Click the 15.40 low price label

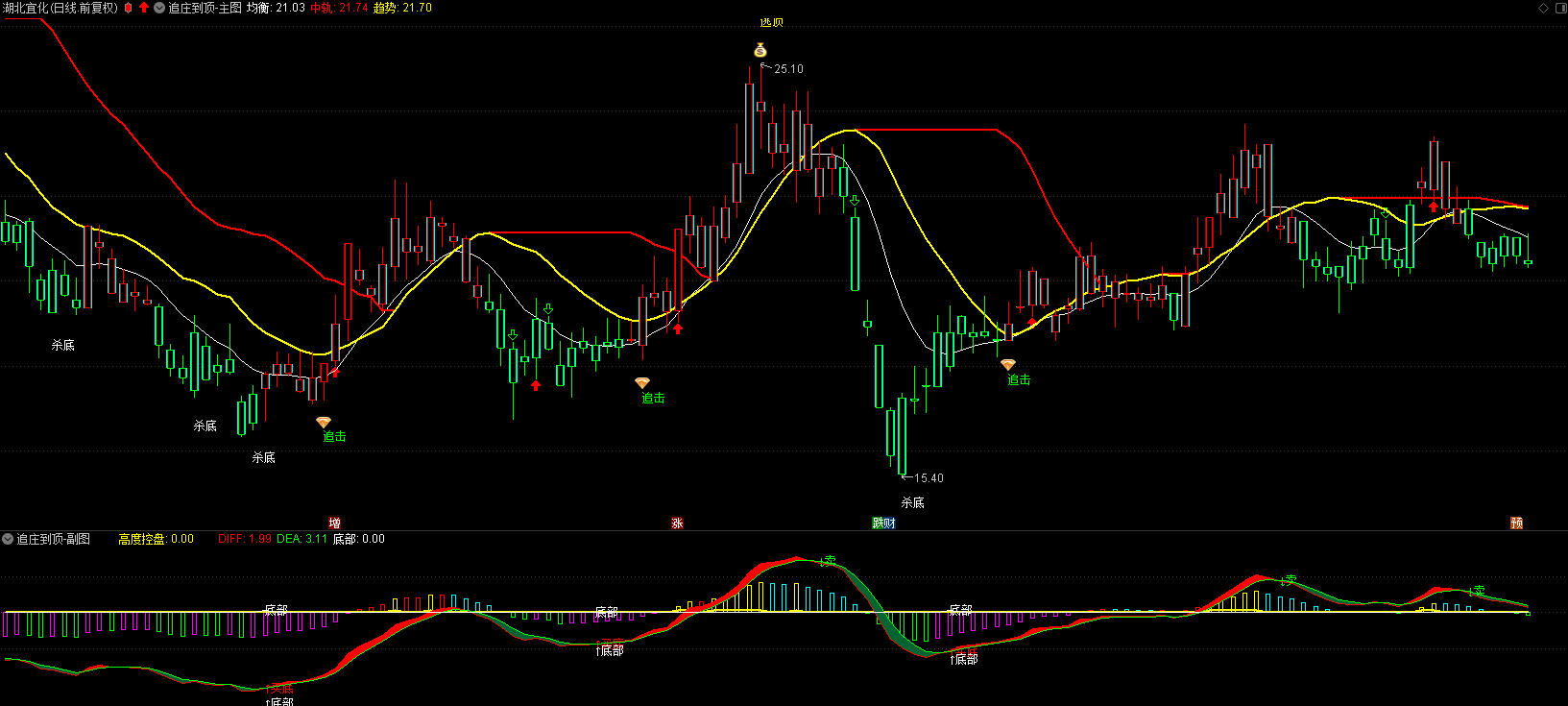coord(929,477)
